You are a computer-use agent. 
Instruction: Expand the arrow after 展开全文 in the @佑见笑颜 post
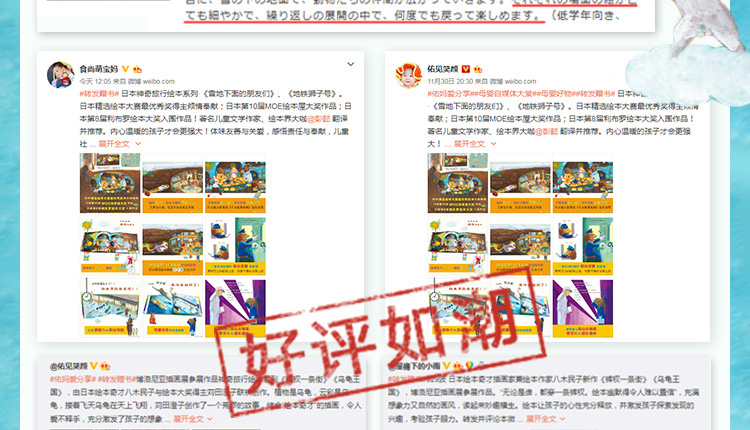(210, 419)
